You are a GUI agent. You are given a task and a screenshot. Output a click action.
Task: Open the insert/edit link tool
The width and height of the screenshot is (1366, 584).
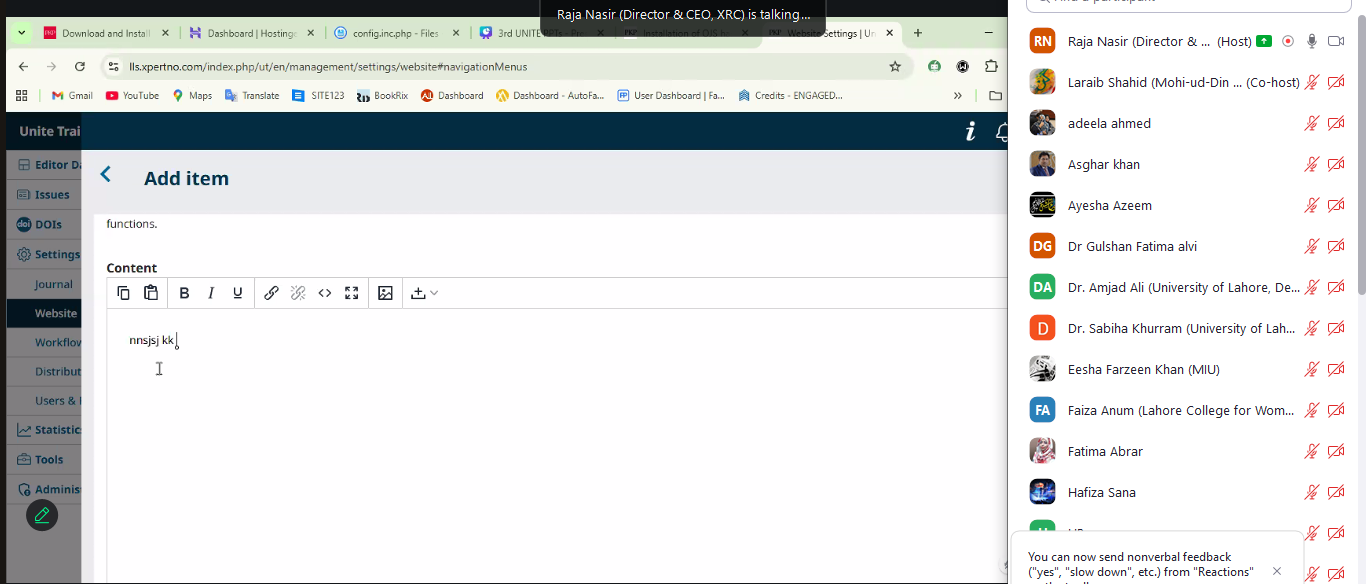pyautogui.click(x=271, y=293)
